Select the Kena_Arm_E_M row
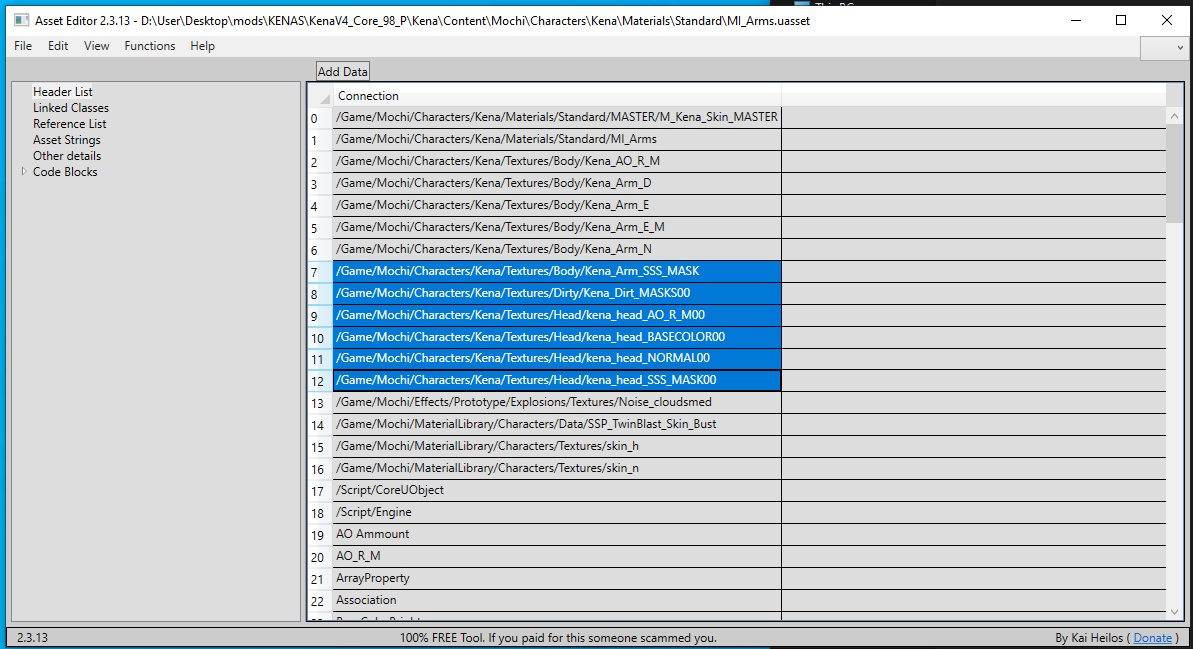Viewport: 1193px width, 649px height. coord(557,227)
